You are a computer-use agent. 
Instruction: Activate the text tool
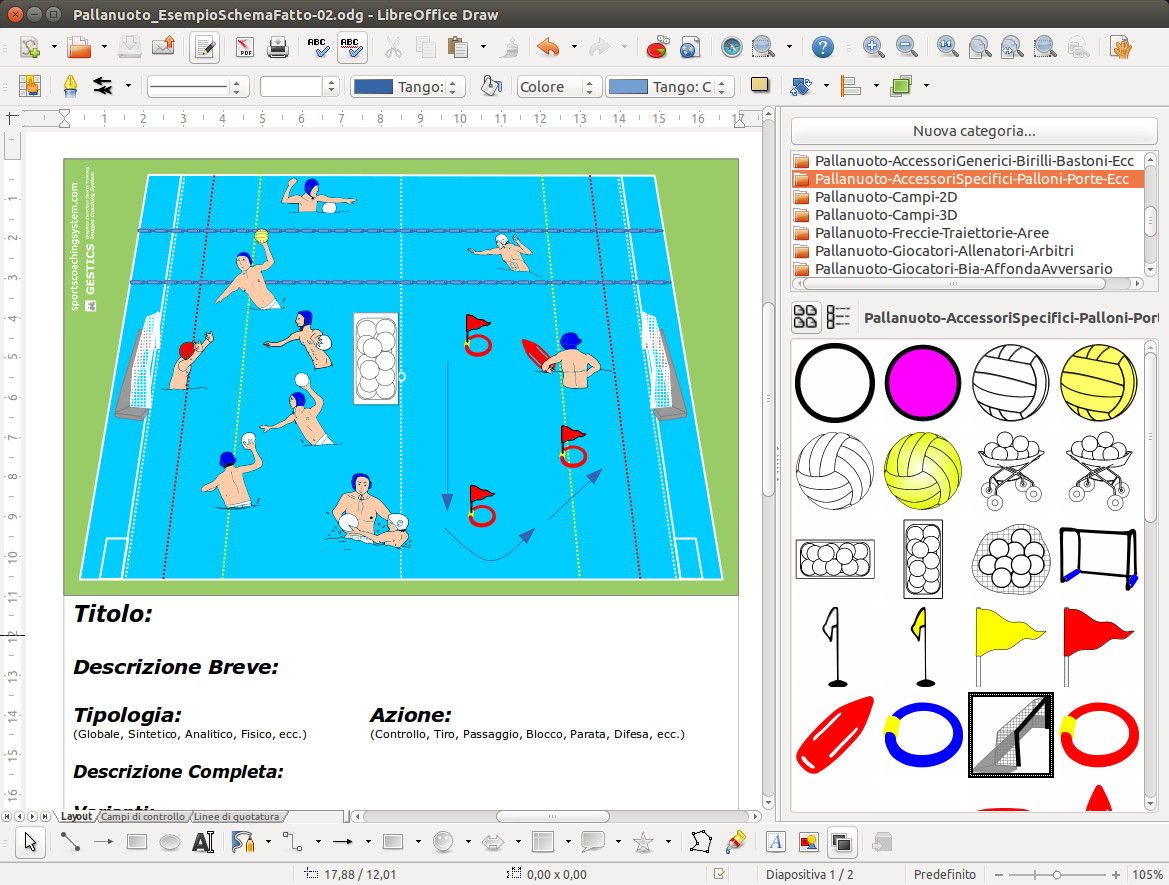pos(203,842)
